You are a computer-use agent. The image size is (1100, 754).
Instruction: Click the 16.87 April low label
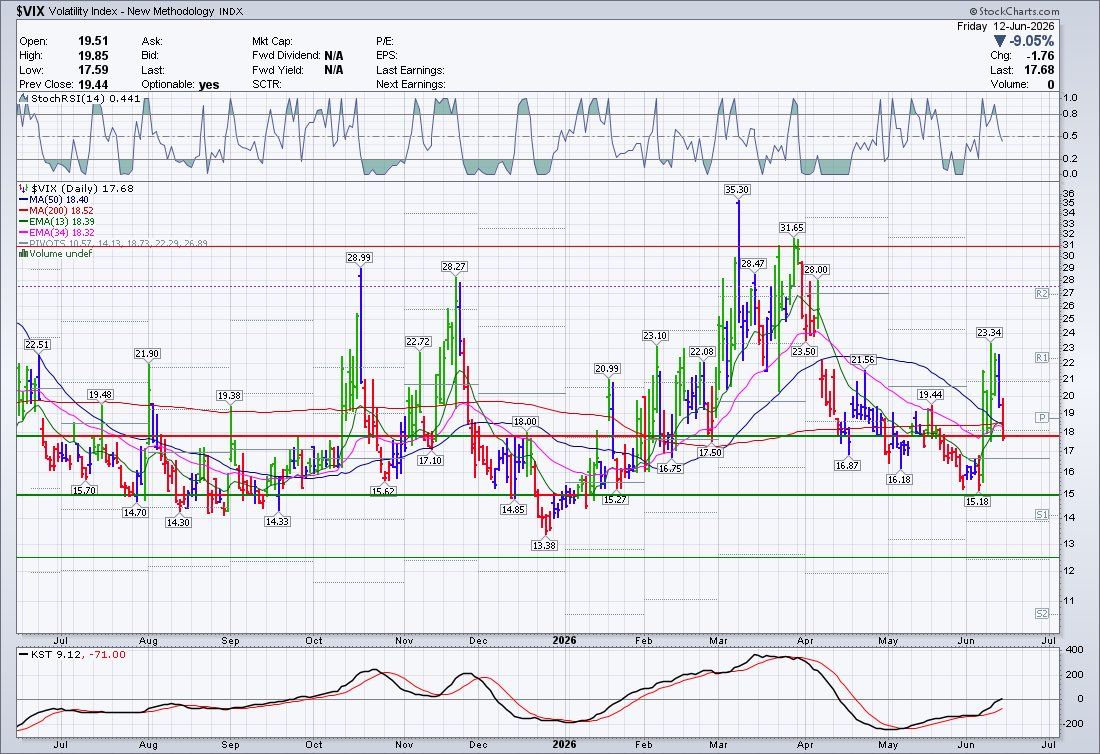coord(847,465)
